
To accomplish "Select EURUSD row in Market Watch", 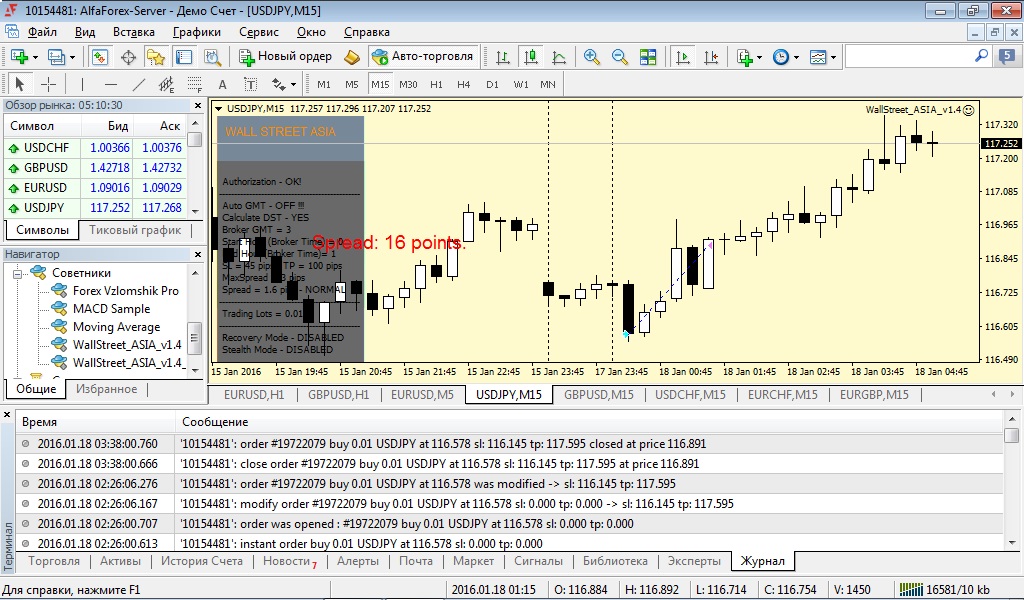I will point(95,187).
